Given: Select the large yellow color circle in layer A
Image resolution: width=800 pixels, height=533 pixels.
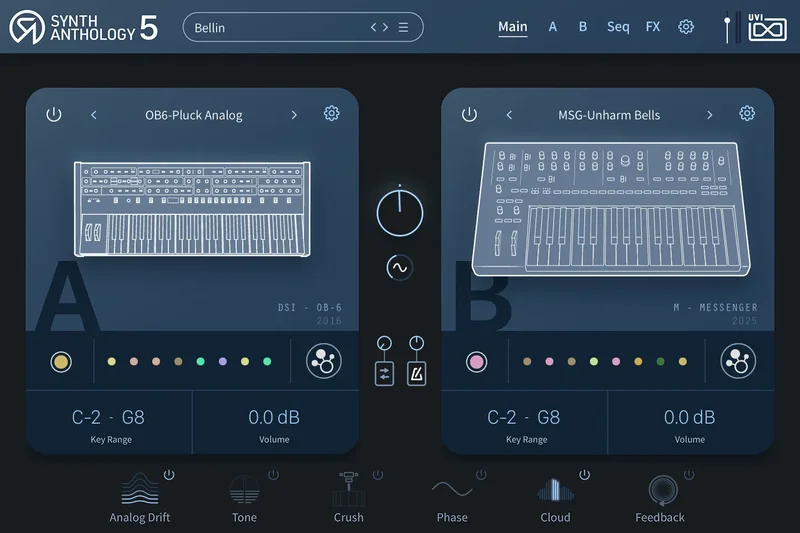Looking at the screenshot, I should tap(61, 362).
